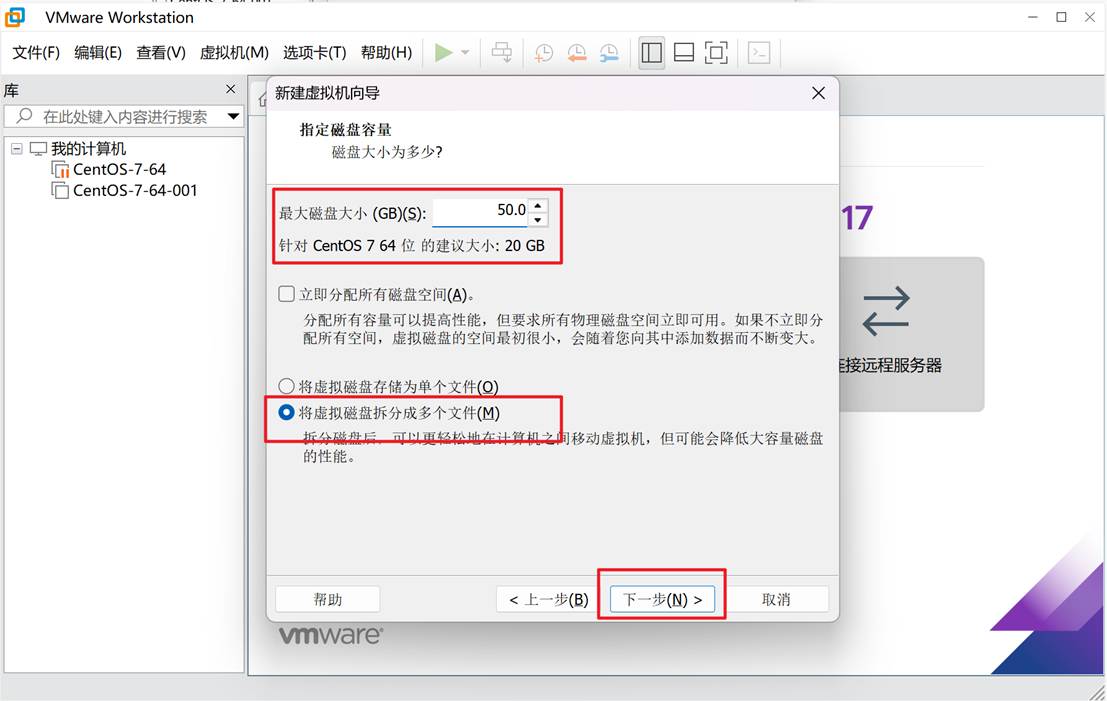The width and height of the screenshot is (1107, 701).
Task: Click the CentOS-7-64-001 VM icon
Action: tap(61, 191)
